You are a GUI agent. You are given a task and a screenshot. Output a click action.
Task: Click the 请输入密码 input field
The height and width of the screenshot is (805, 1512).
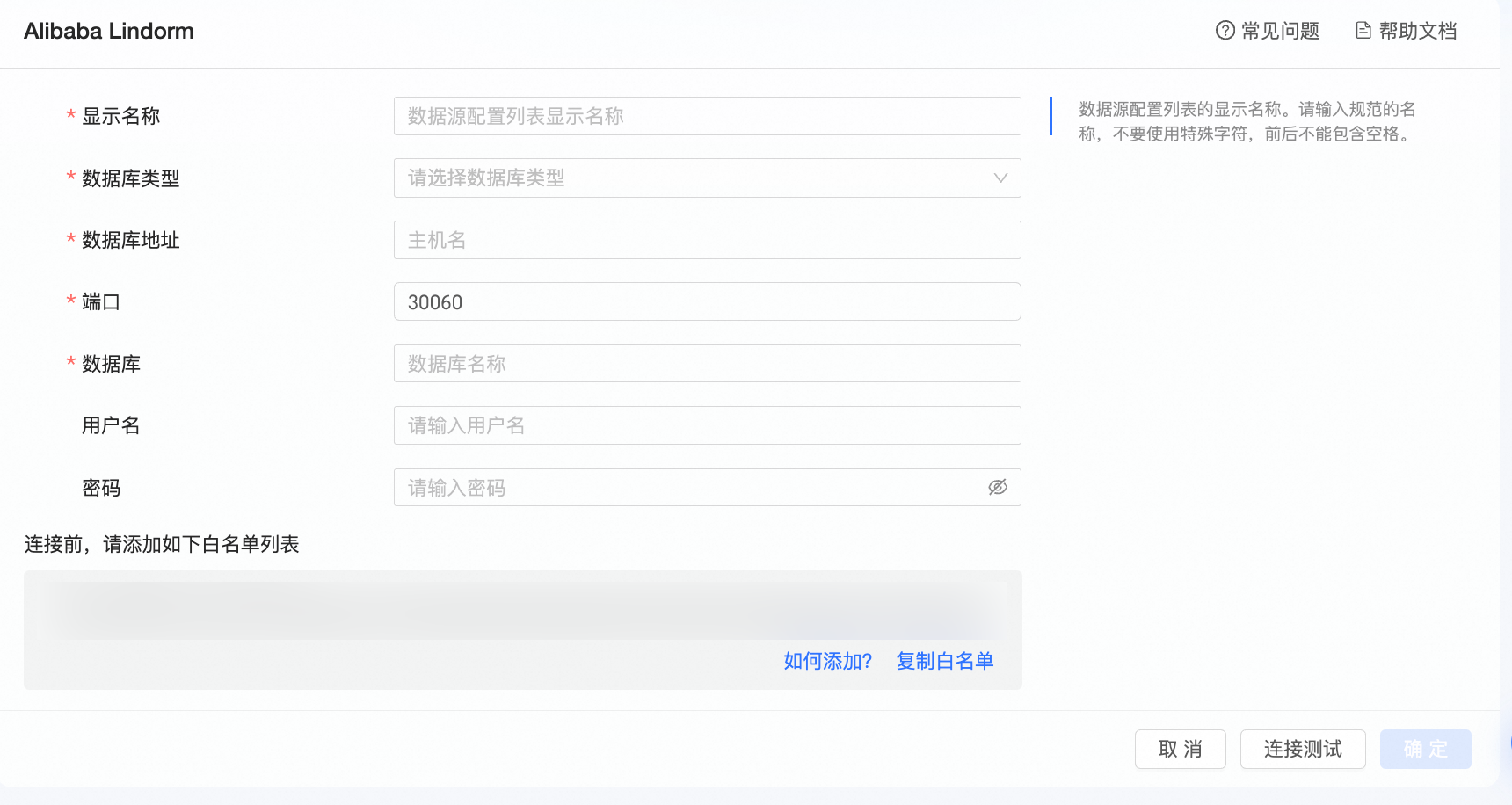tap(708, 488)
